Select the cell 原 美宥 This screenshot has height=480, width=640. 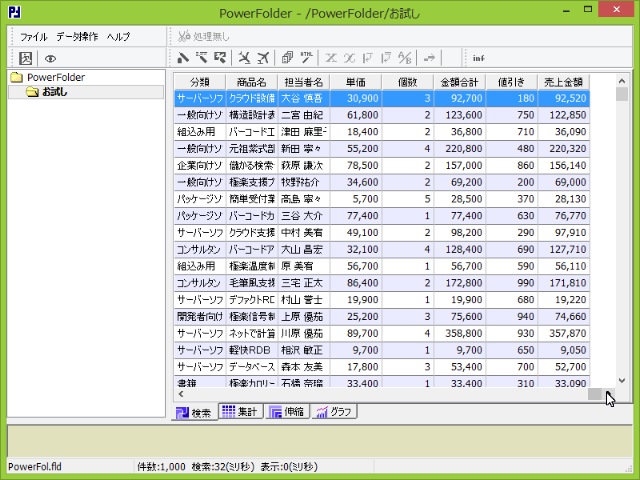(304, 266)
